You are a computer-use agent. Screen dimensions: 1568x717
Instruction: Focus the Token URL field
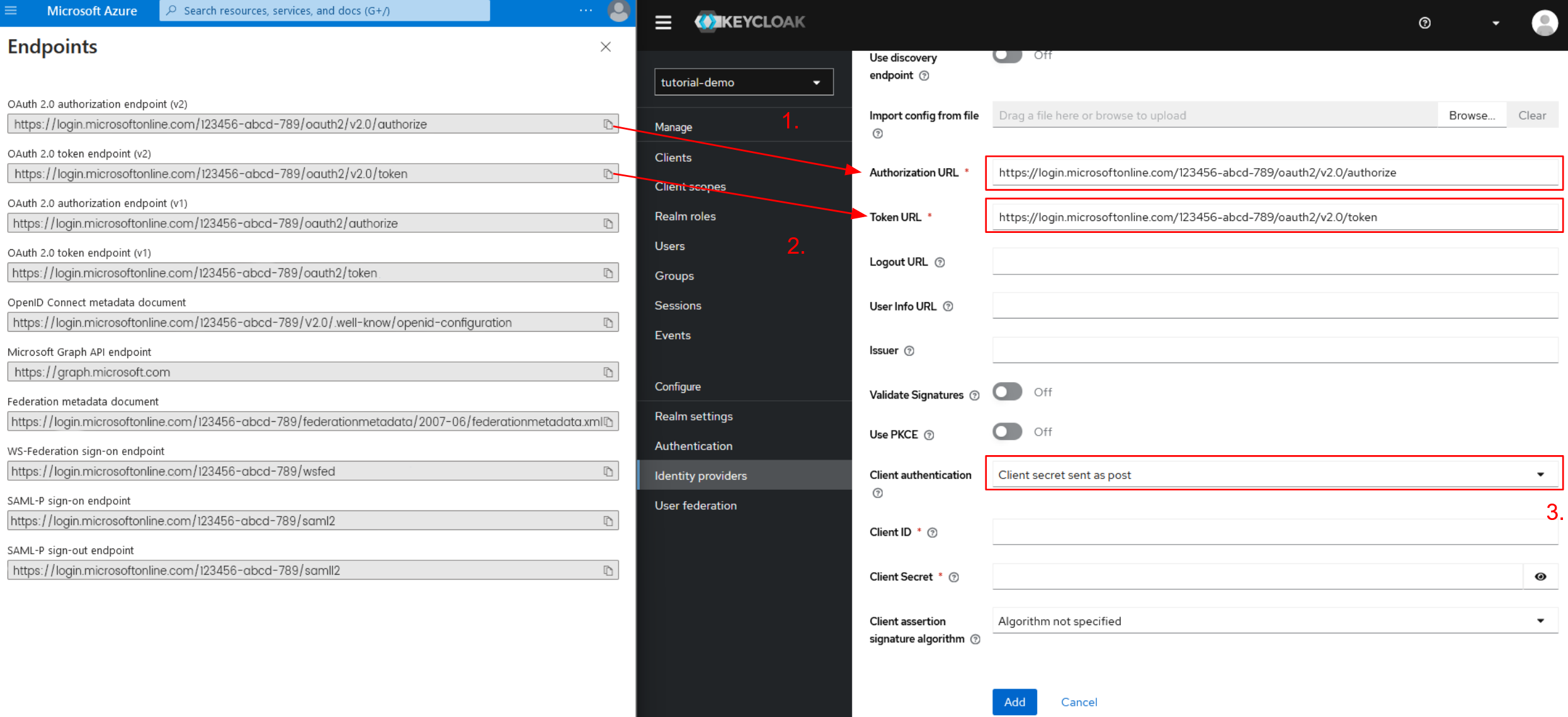click(1275, 217)
